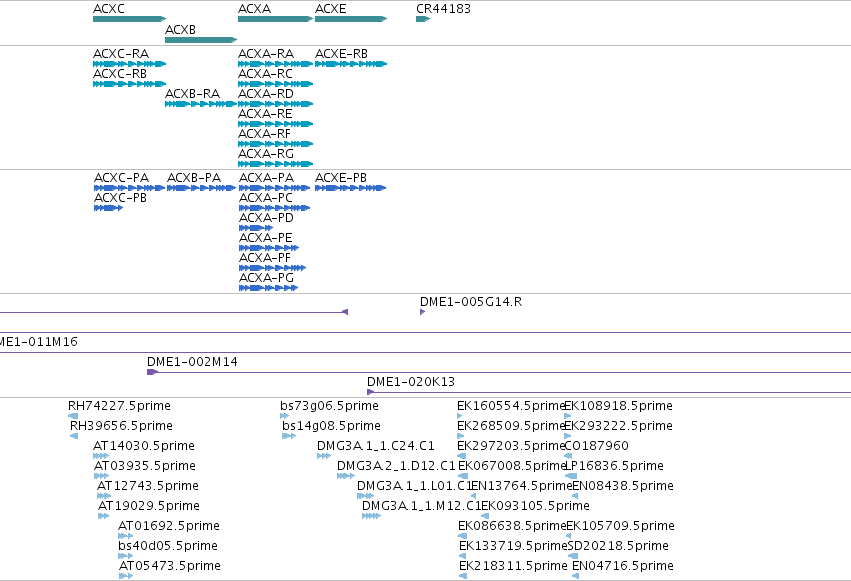Open protein ACXE-PB feature
This screenshot has width=851, height=581.
tap(351, 188)
